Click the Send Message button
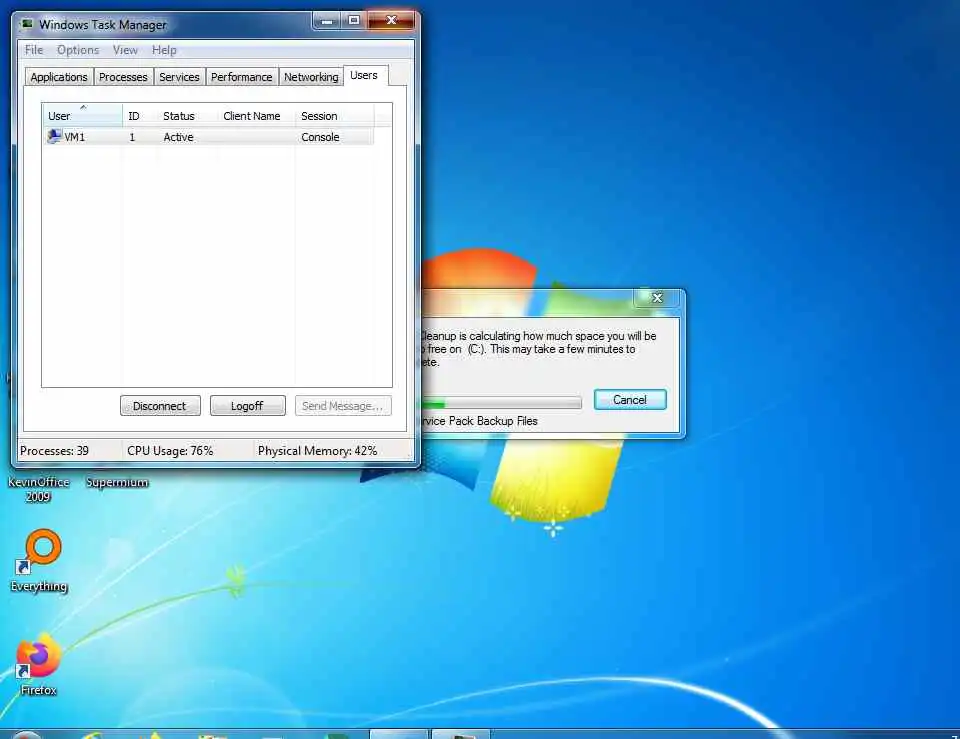This screenshot has width=960, height=739. pos(343,406)
